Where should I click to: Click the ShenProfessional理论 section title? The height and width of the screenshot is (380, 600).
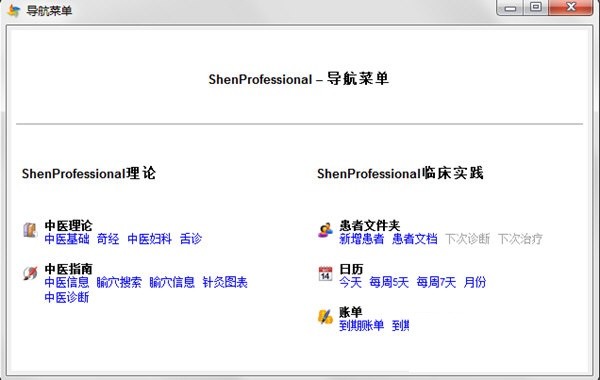click(89, 173)
